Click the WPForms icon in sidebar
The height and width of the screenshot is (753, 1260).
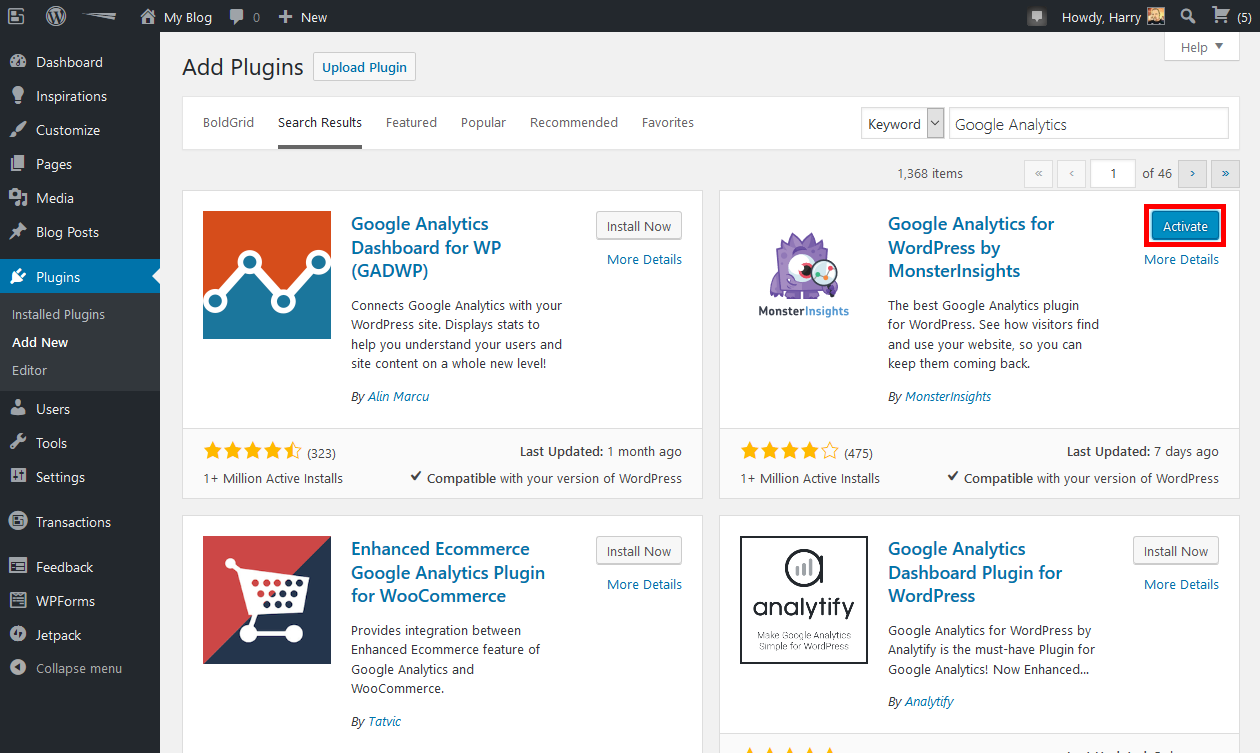[x=18, y=601]
